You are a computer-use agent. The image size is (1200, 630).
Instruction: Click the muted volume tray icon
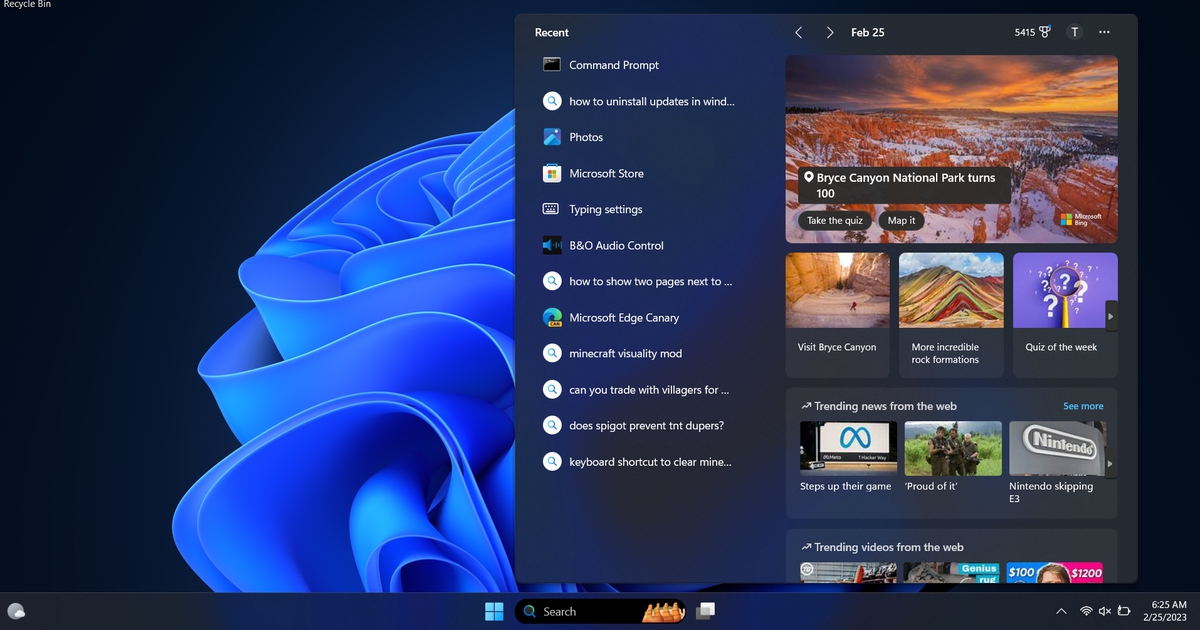(1105, 611)
